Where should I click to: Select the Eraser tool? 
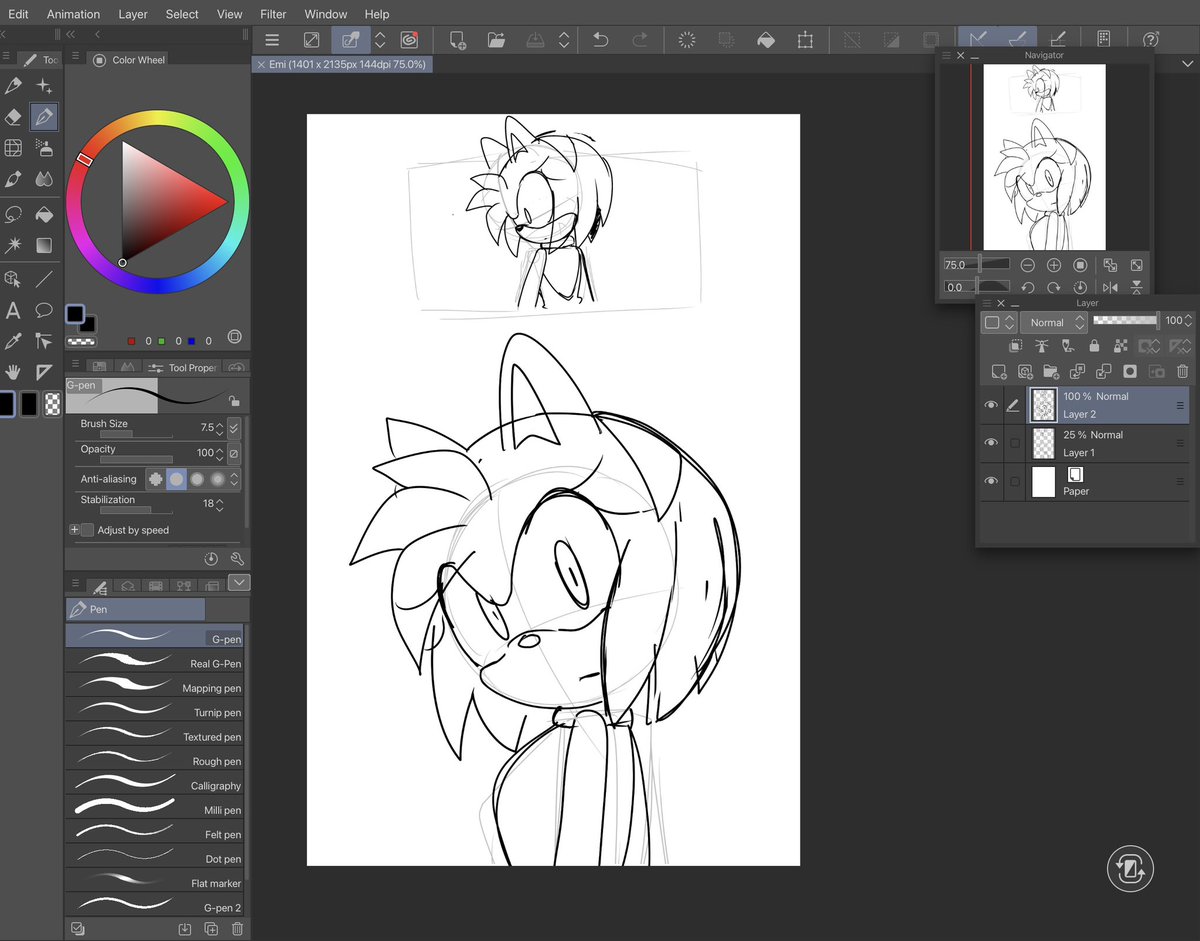13,117
